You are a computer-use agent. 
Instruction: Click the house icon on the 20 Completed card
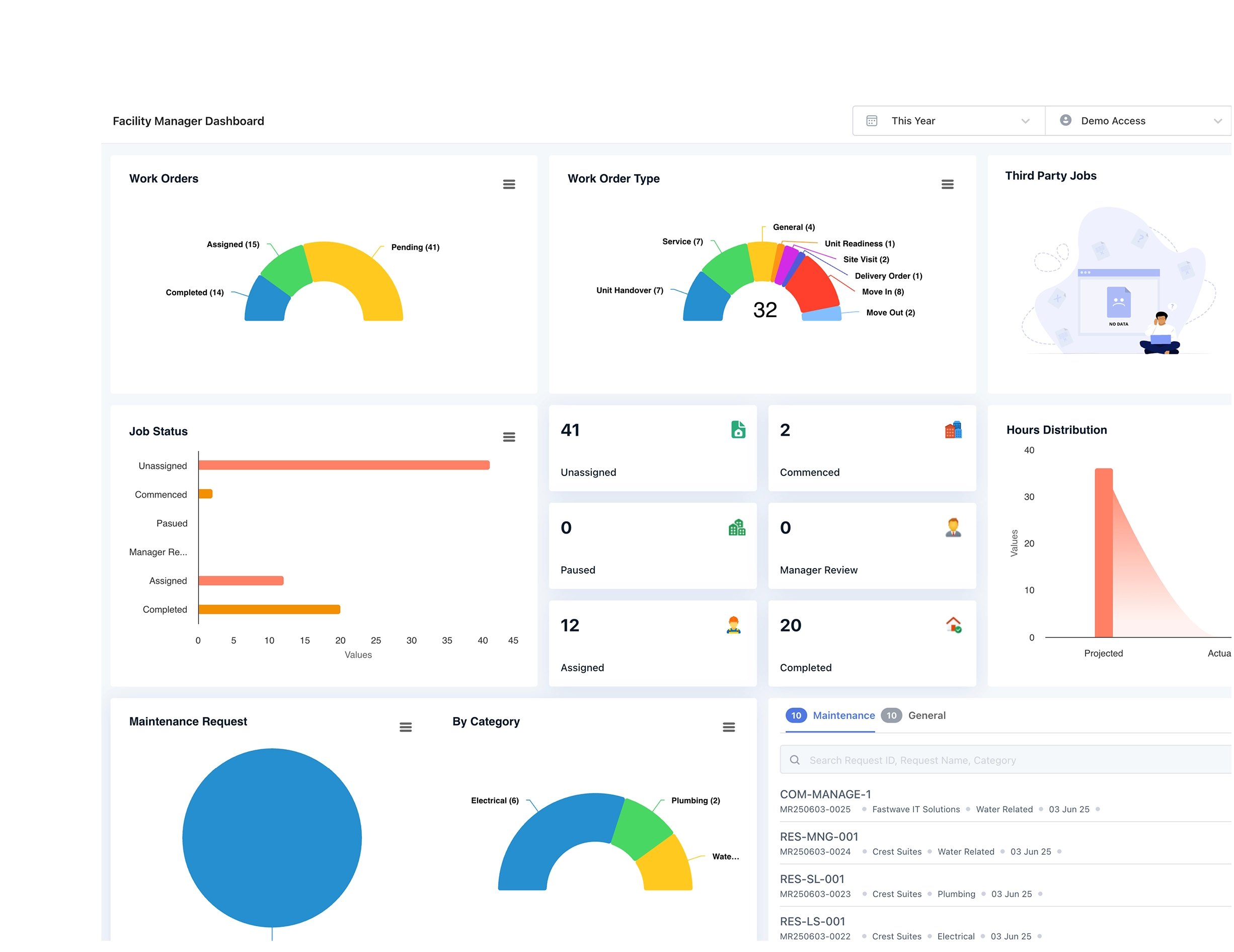(953, 625)
